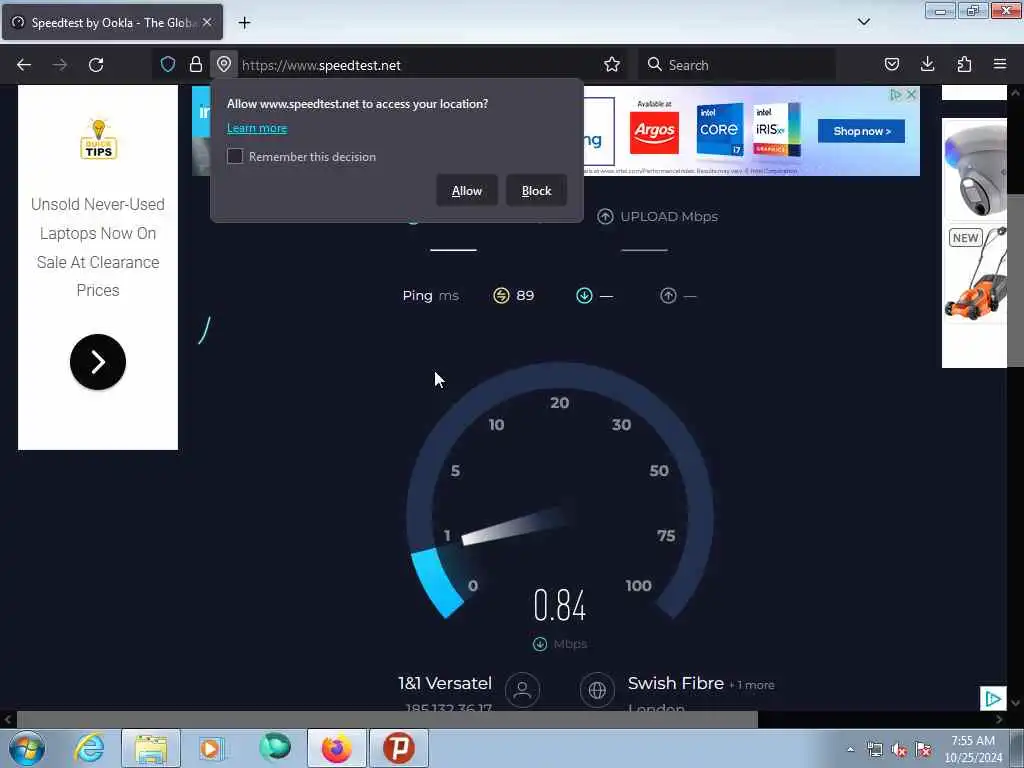This screenshot has width=1024, height=768.
Task: Click the upload latency arrow icon
Action: point(668,296)
